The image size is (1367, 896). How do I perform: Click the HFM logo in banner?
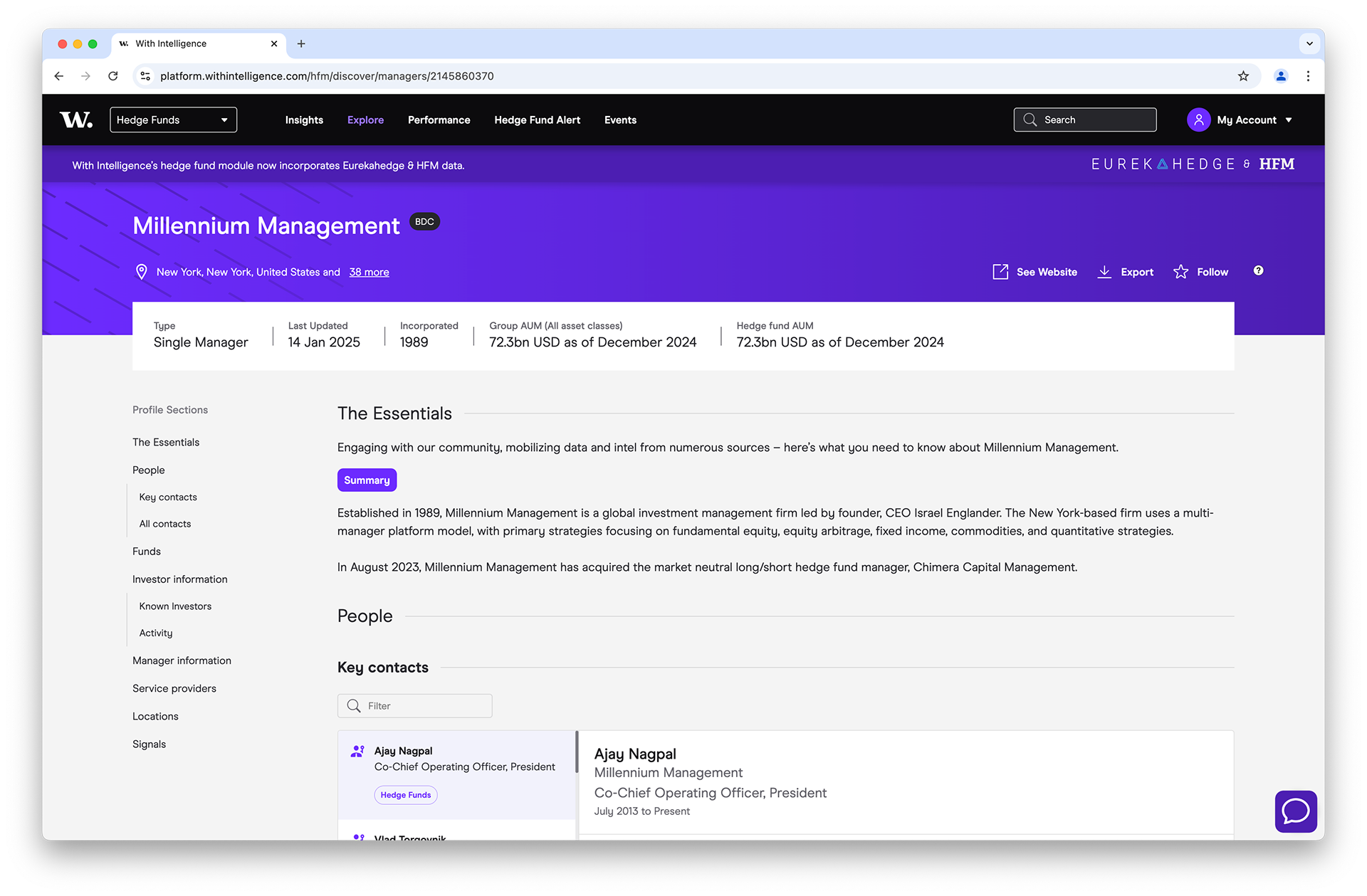tap(1277, 164)
